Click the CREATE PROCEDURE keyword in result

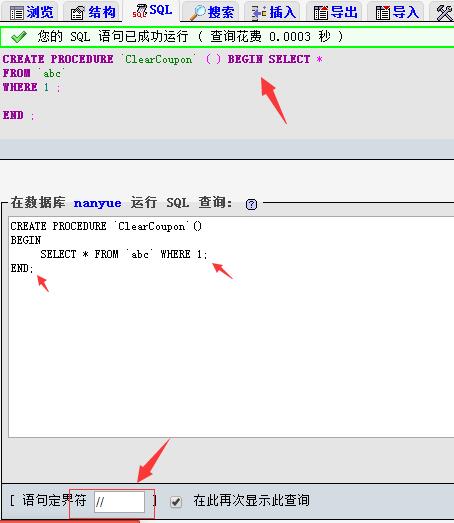(x=58, y=59)
